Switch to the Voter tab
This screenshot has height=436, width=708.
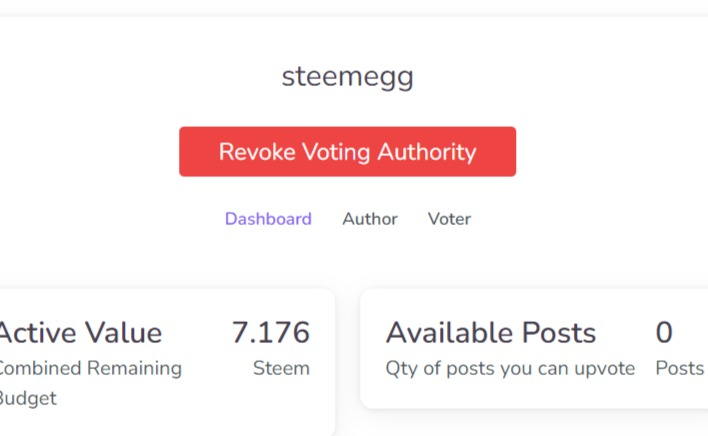[449, 219]
